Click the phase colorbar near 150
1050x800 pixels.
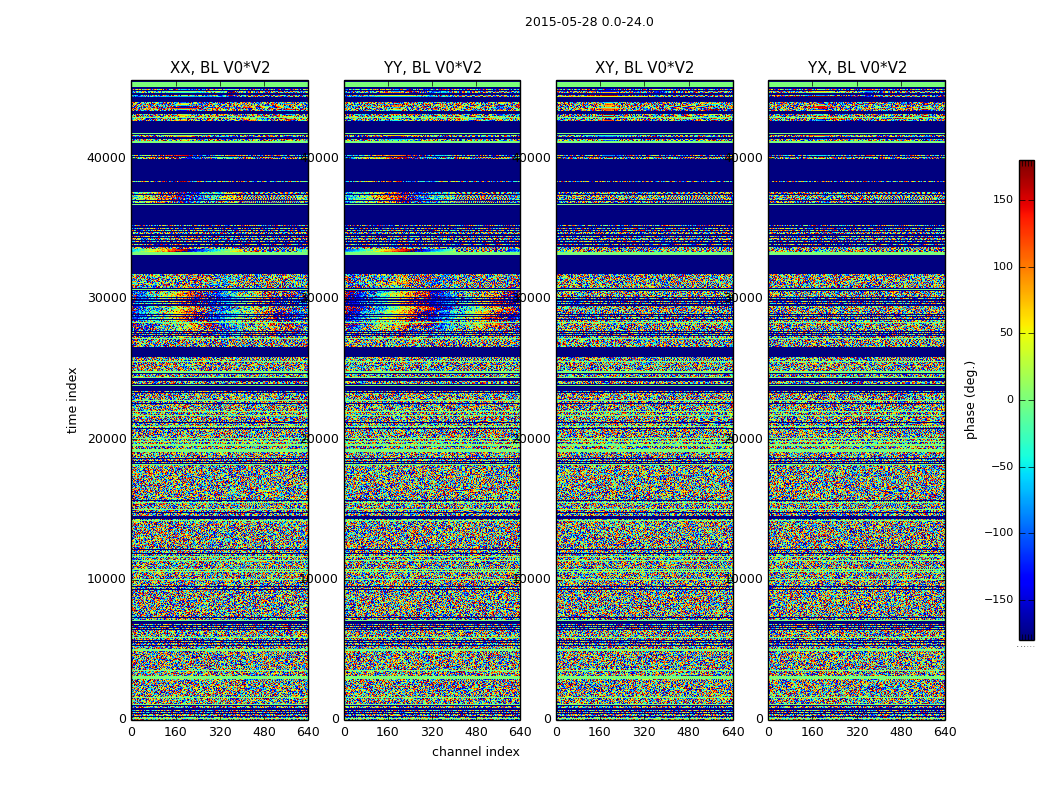1027,199
